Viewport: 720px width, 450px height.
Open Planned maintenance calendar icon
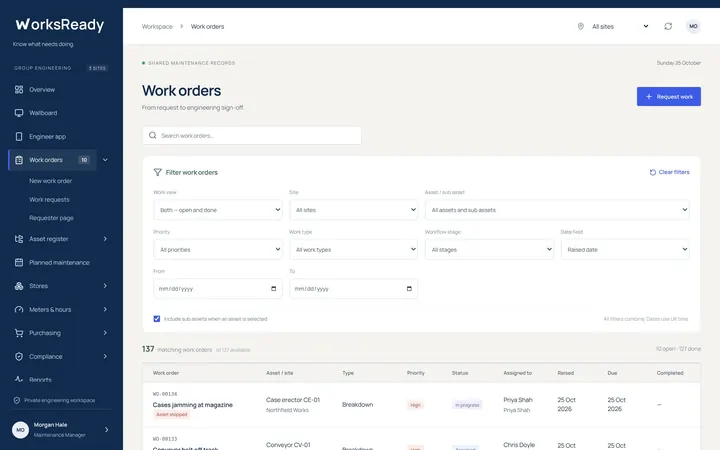(19, 262)
